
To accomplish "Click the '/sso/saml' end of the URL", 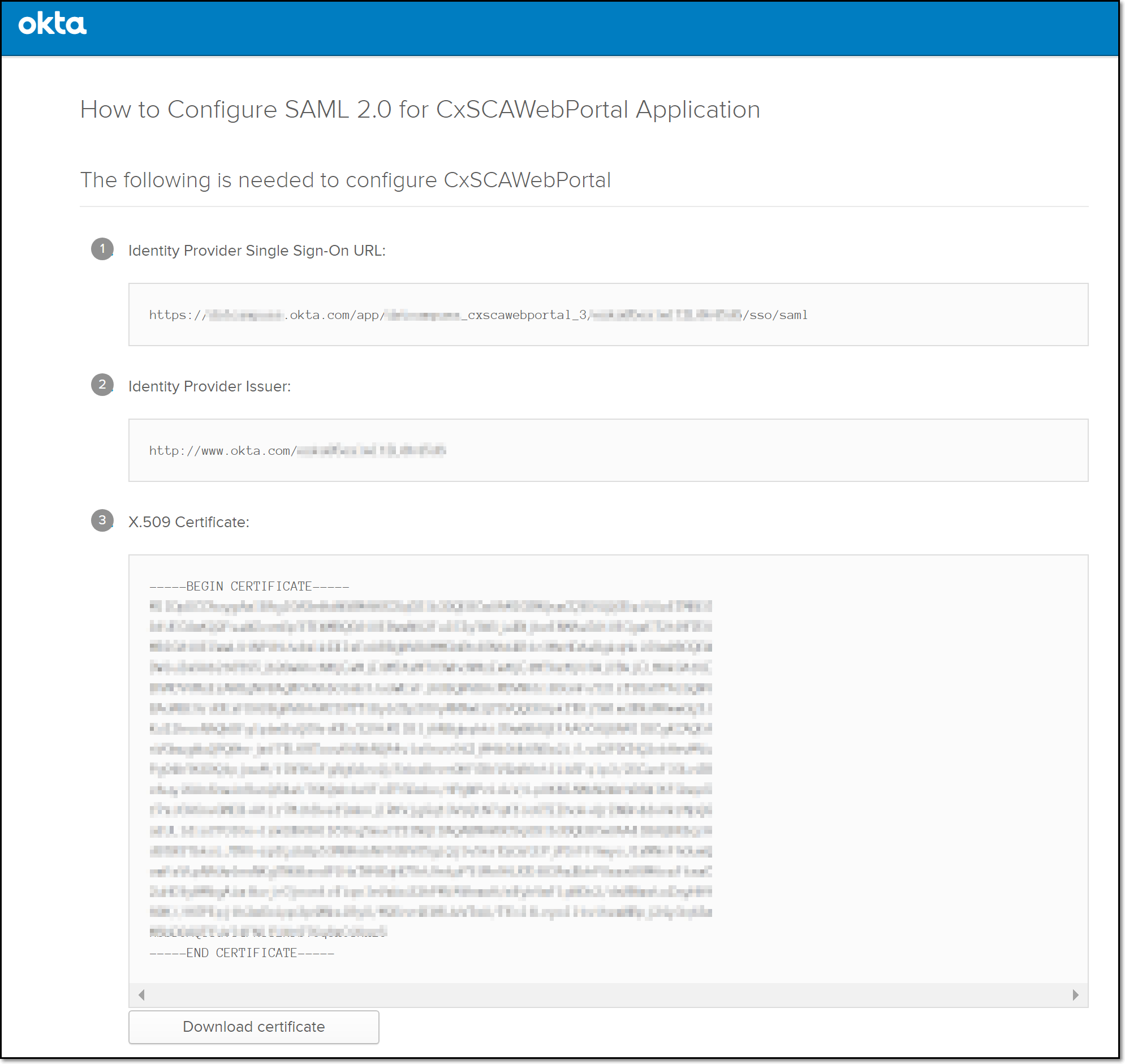I will tap(775, 315).
